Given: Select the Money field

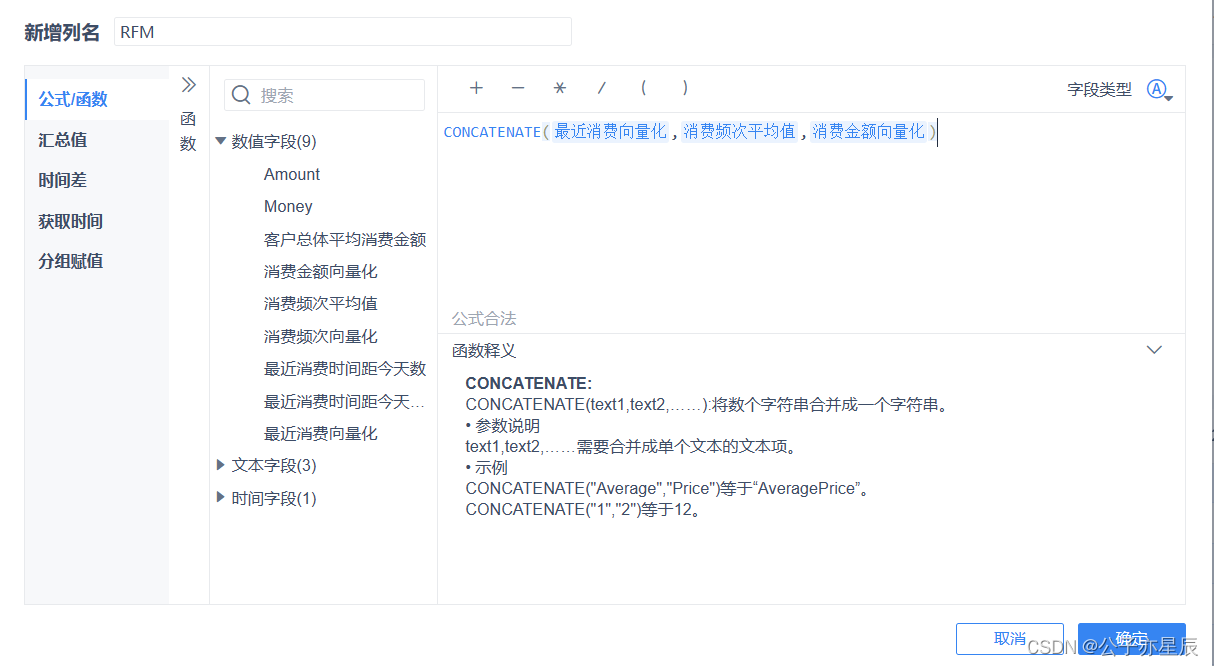Looking at the screenshot, I should [288, 206].
